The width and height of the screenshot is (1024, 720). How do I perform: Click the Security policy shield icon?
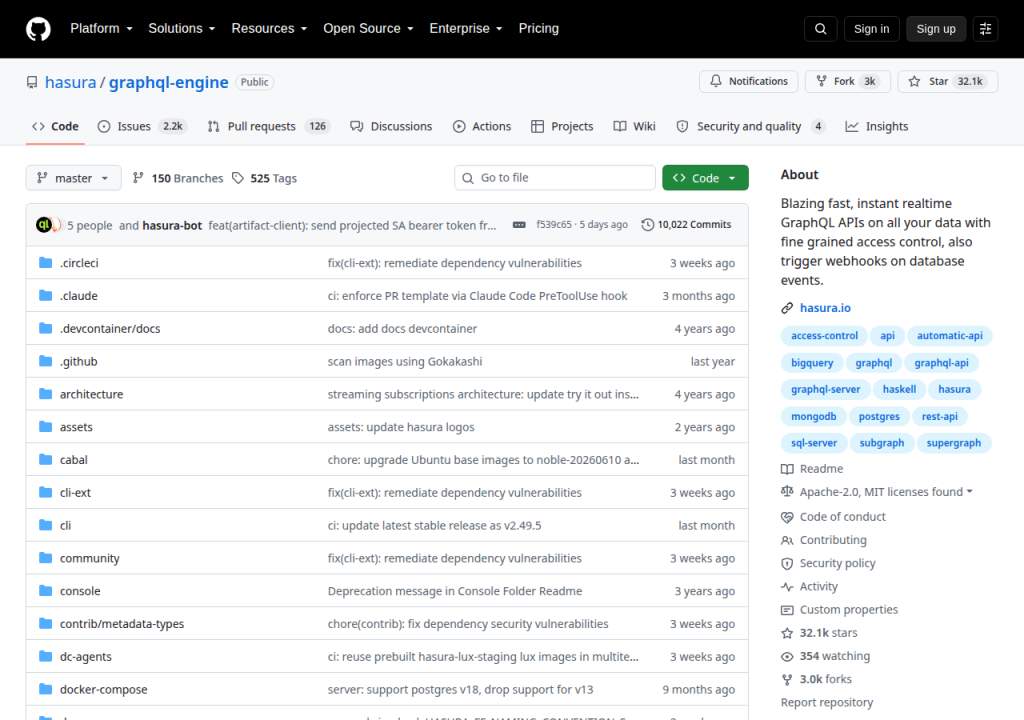point(787,563)
